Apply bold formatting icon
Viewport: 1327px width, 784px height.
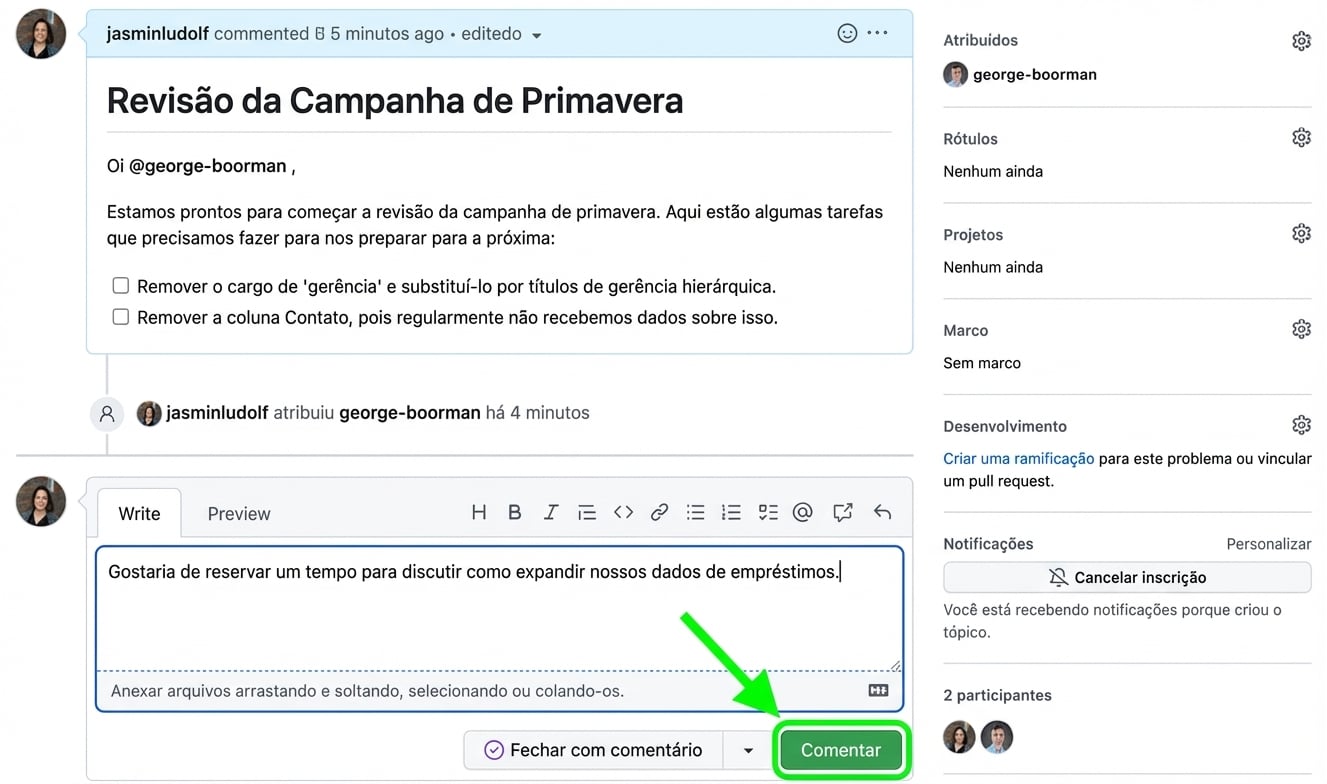point(515,512)
